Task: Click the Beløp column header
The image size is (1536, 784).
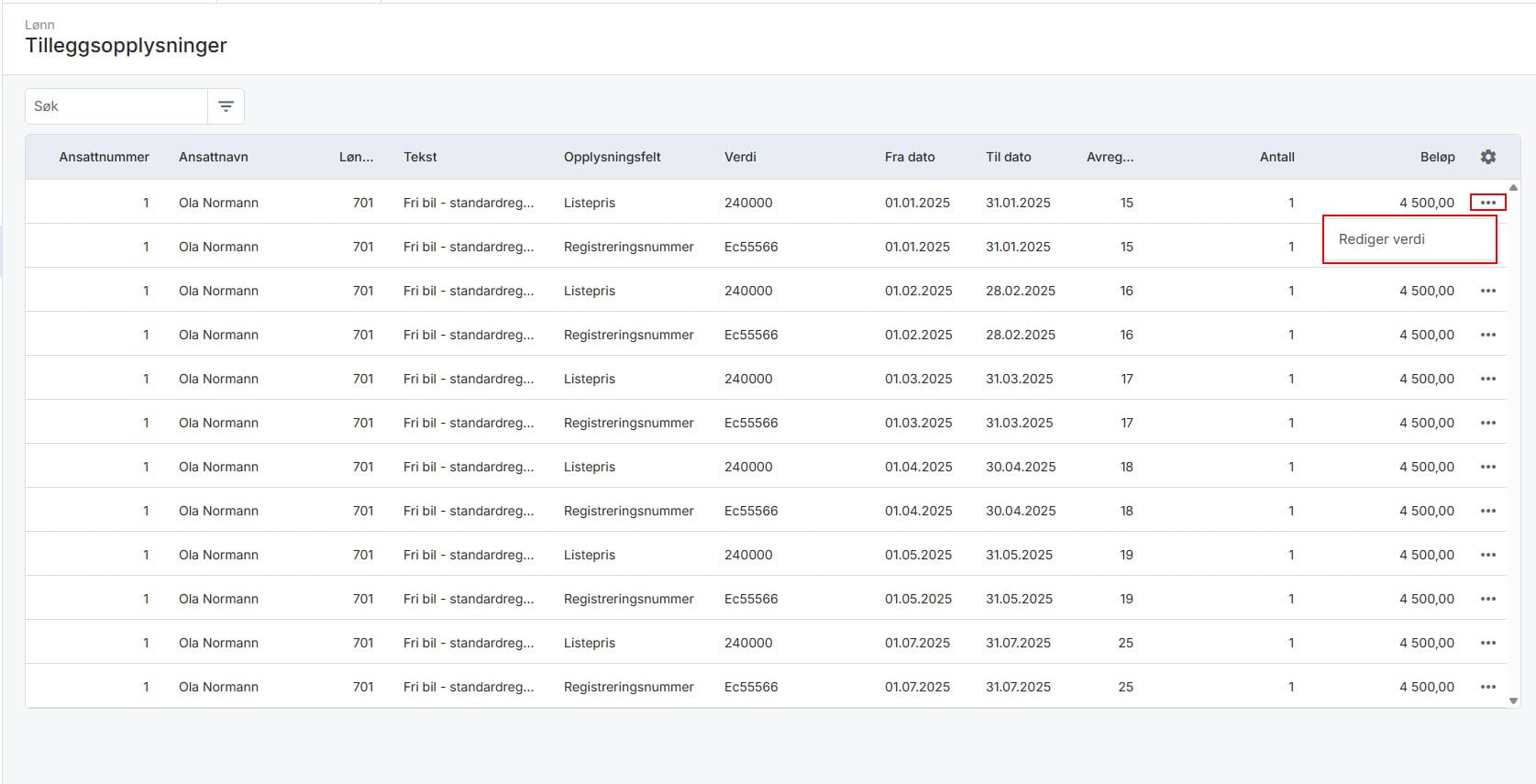Action: (1437, 157)
